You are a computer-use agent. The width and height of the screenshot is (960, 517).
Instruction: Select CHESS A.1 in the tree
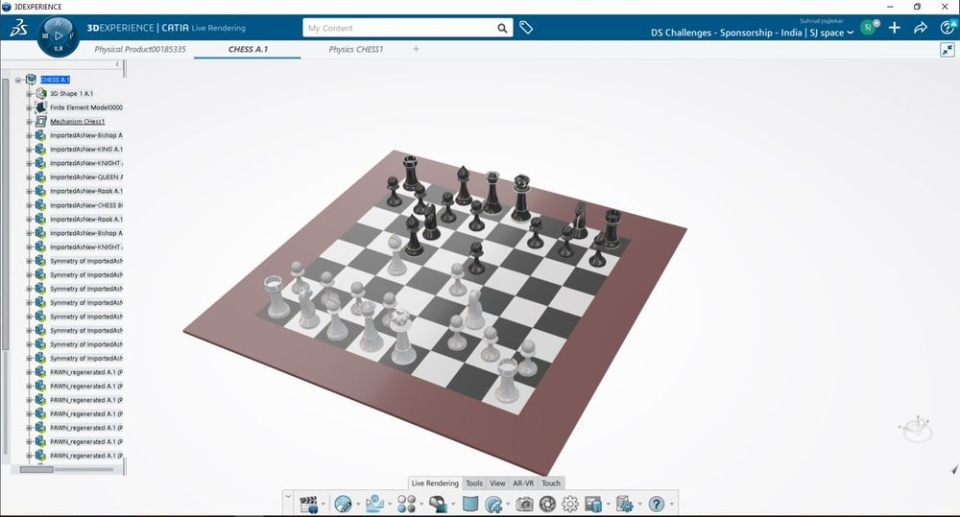pos(55,80)
